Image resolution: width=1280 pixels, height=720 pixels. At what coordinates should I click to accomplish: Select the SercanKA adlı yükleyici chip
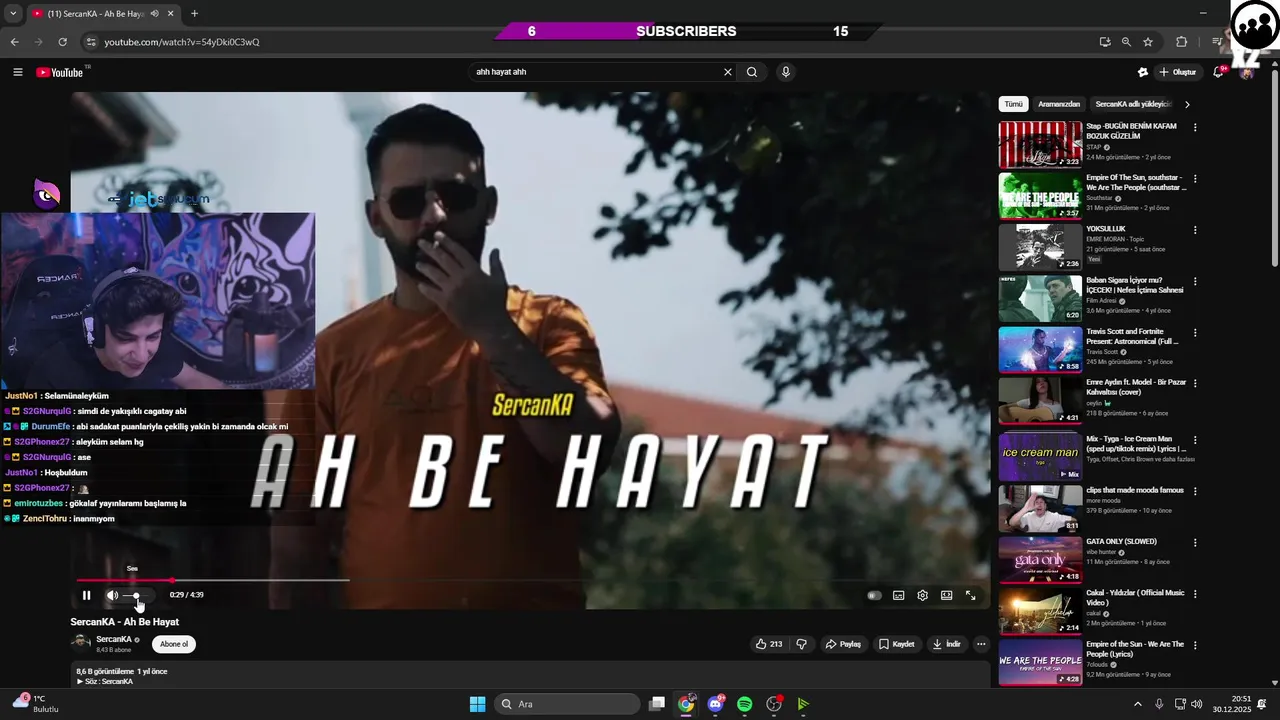coord(1132,104)
